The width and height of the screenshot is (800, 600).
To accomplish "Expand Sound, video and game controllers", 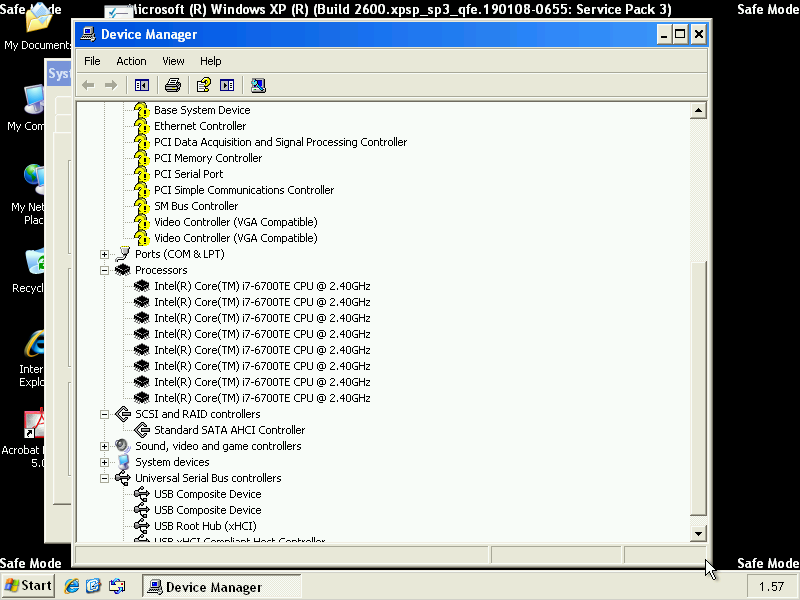I will (x=104, y=446).
